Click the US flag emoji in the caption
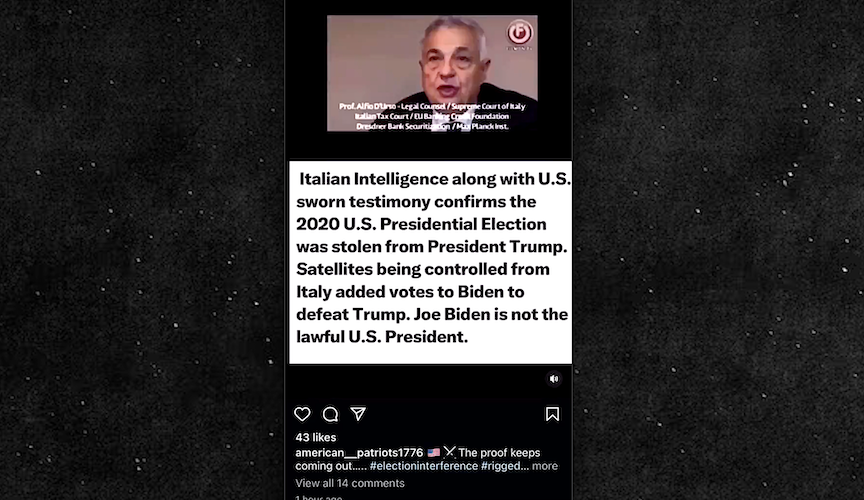 click(434, 453)
